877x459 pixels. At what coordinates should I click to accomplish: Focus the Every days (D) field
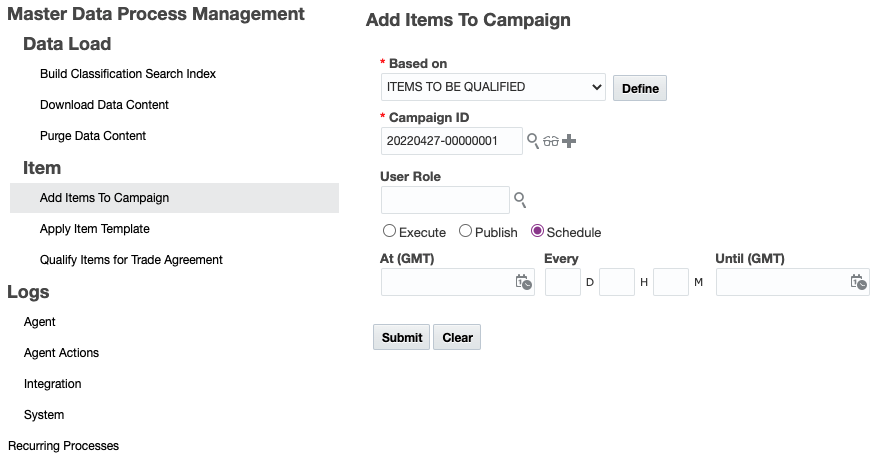pos(563,282)
